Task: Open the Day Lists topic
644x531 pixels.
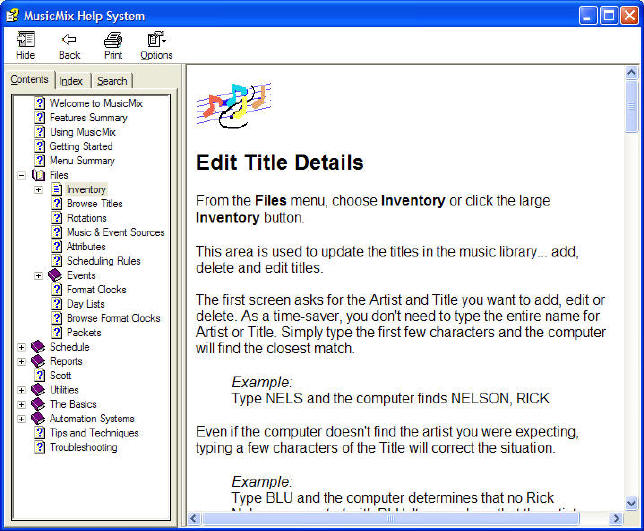Action: coord(86,304)
